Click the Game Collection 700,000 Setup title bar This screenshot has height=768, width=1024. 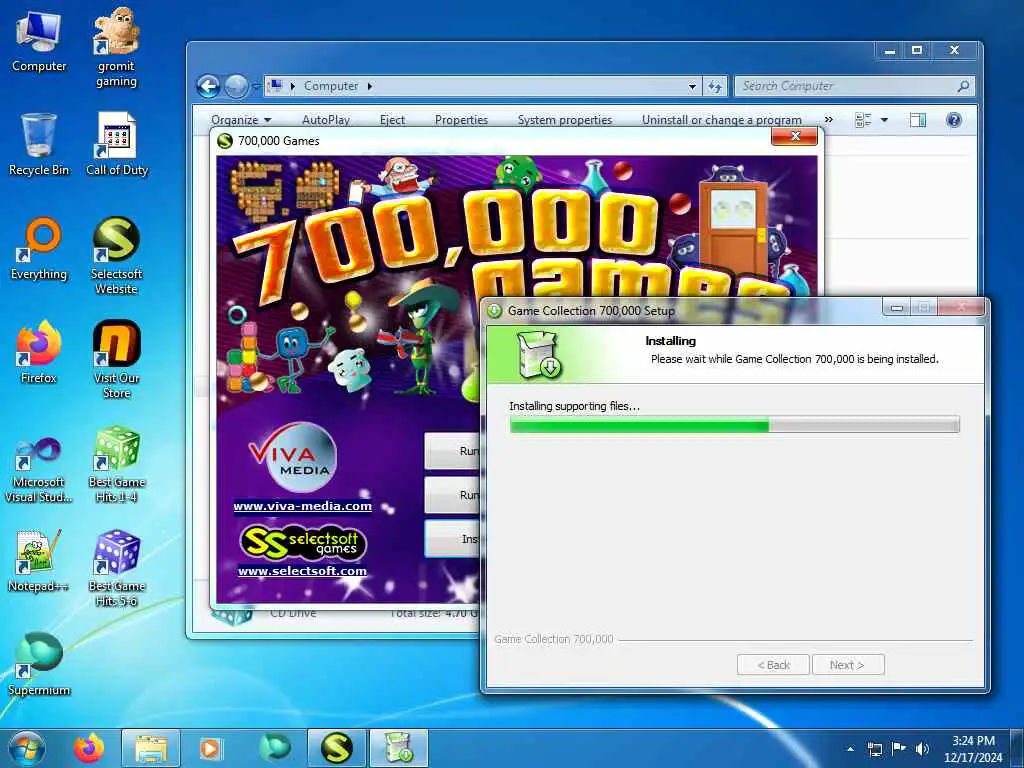(684, 311)
